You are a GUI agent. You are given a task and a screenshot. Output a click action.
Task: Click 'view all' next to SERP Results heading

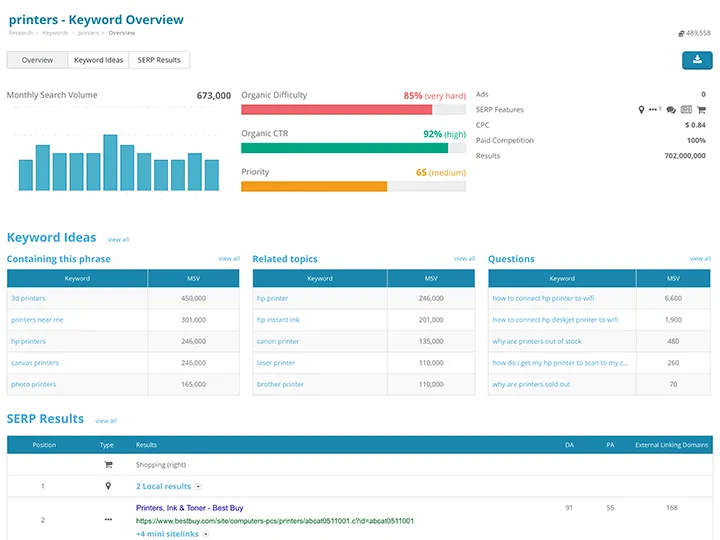(x=105, y=421)
